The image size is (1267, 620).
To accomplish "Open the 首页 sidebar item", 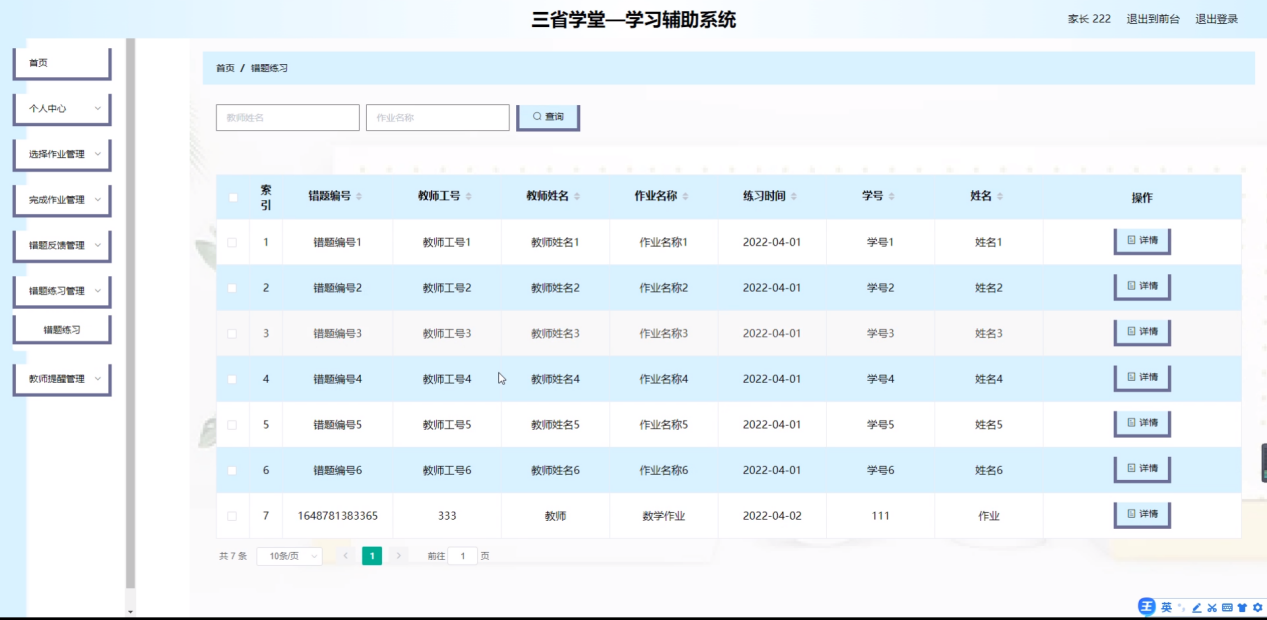I will point(62,63).
